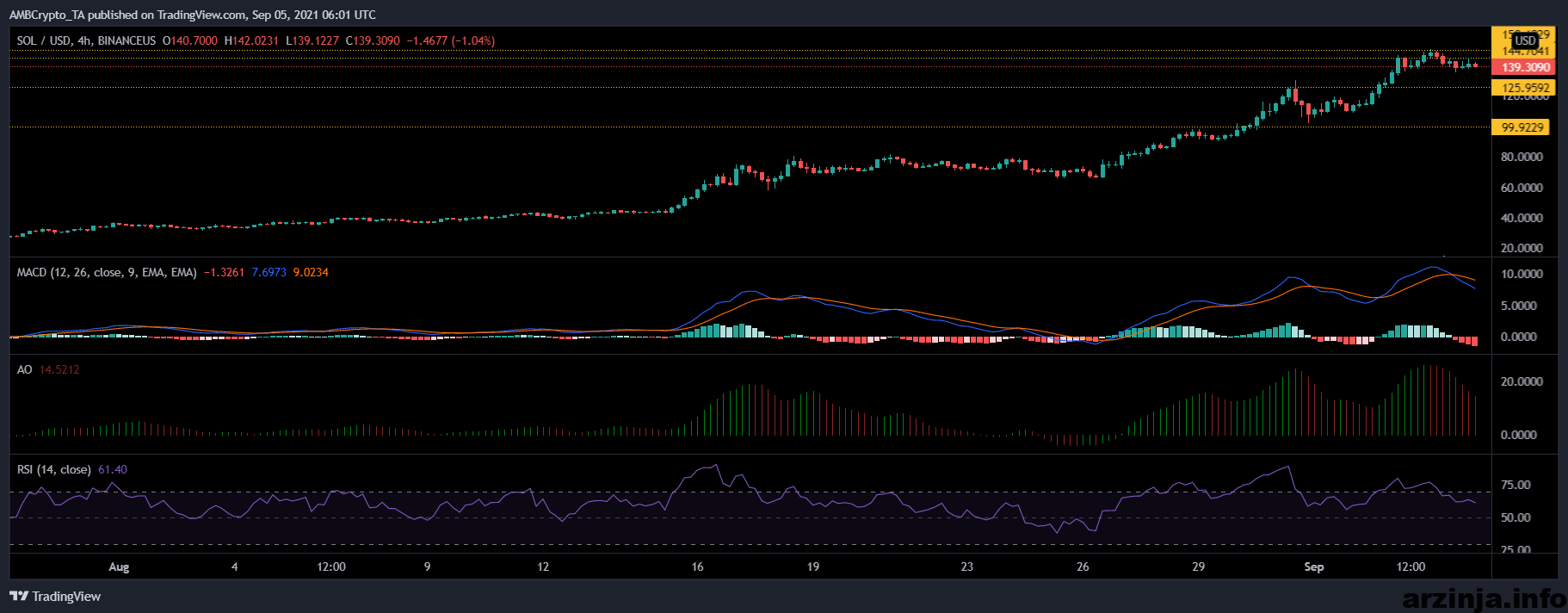Click the arzinja.info watermark link
The height and width of the screenshot is (613, 1568).
point(1484,598)
